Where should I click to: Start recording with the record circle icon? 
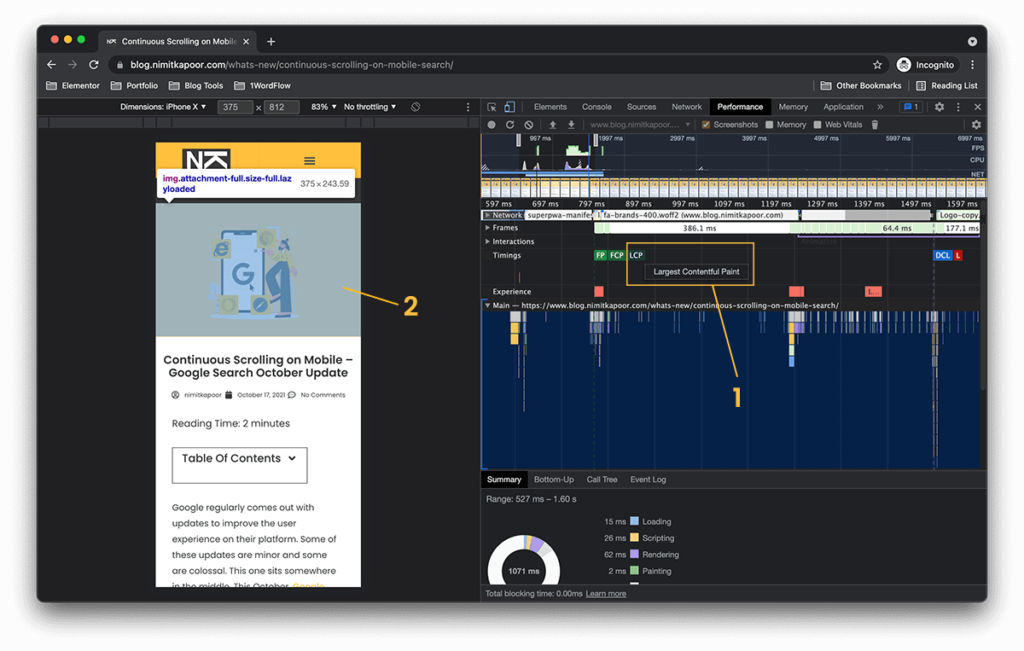click(x=492, y=125)
